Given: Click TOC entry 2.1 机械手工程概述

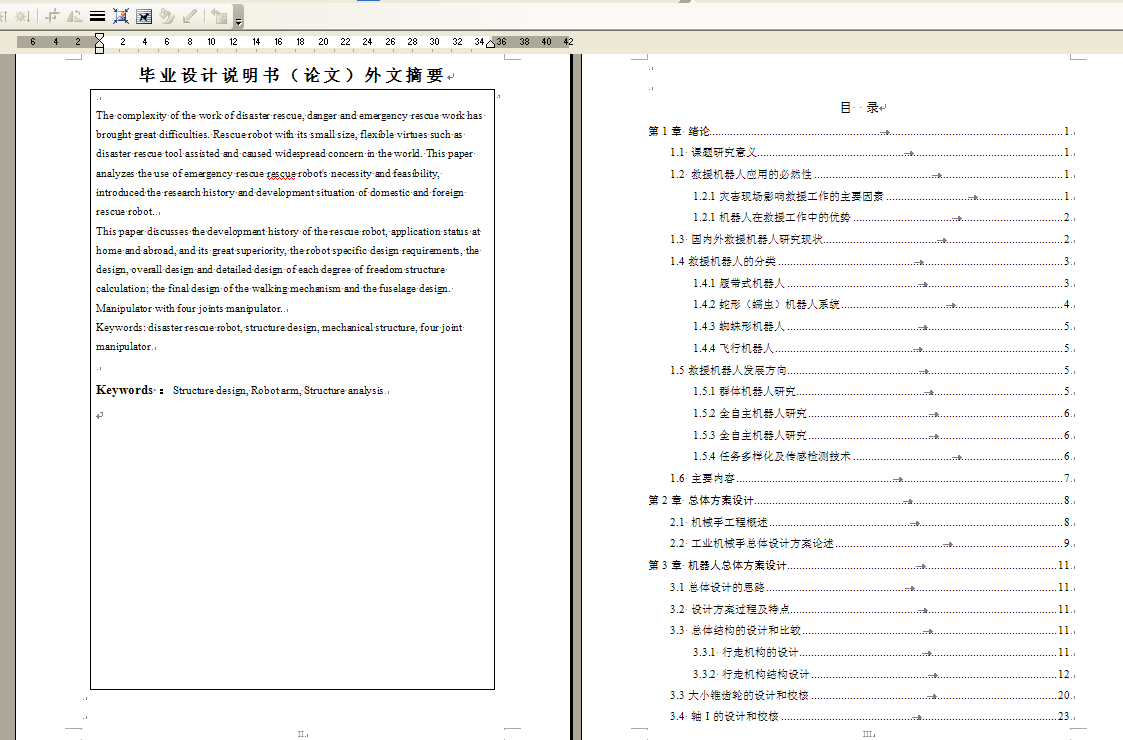Looking at the screenshot, I should tap(869, 522).
